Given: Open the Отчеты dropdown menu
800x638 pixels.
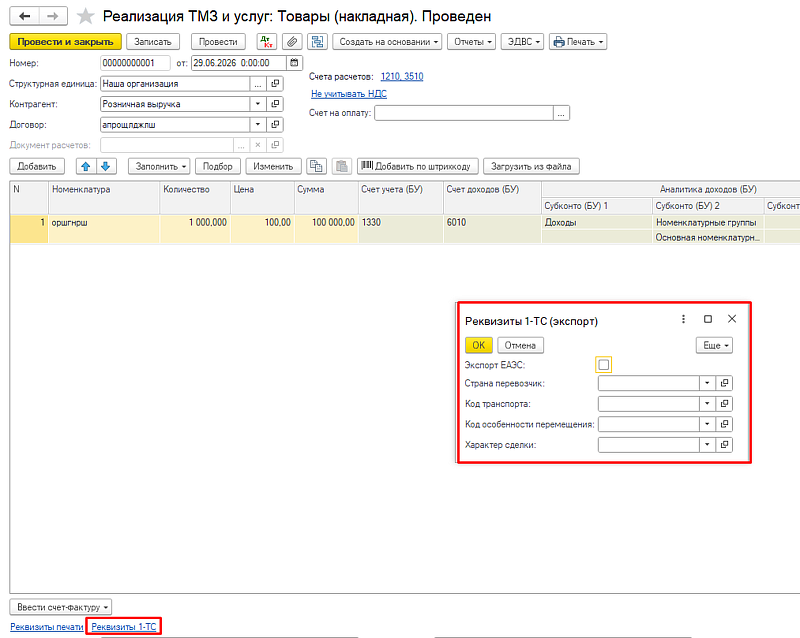Looking at the screenshot, I should (x=471, y=42).
